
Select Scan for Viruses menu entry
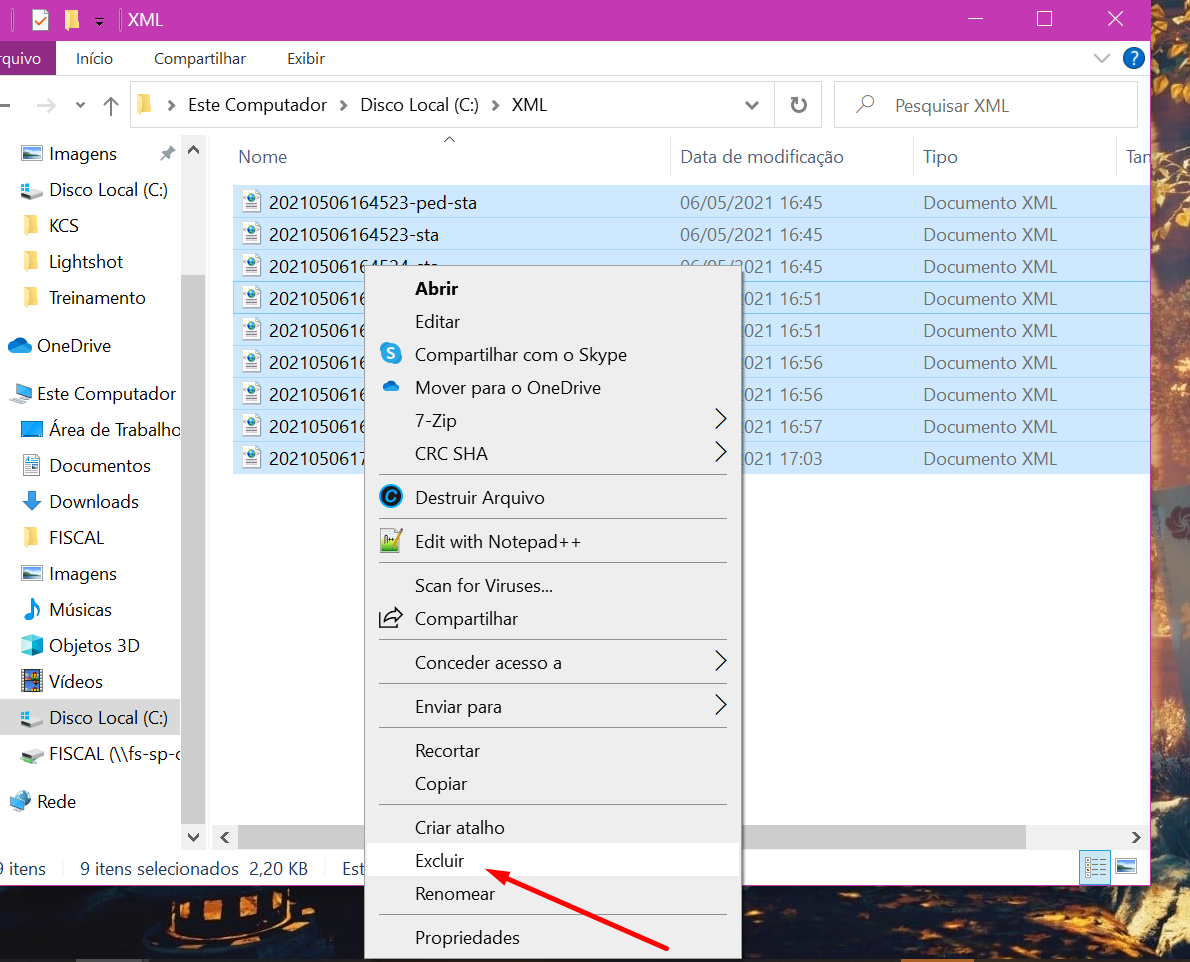(x=483, y=585)
